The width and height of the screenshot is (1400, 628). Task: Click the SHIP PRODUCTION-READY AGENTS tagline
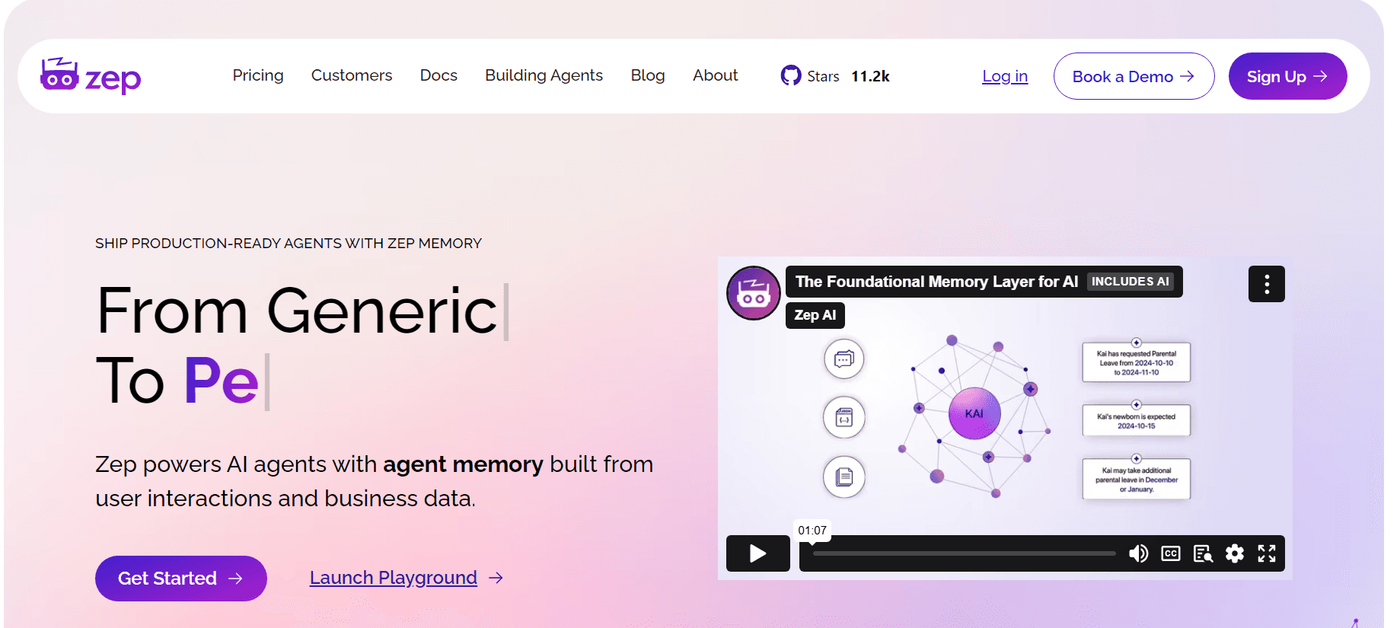(288, 243)
